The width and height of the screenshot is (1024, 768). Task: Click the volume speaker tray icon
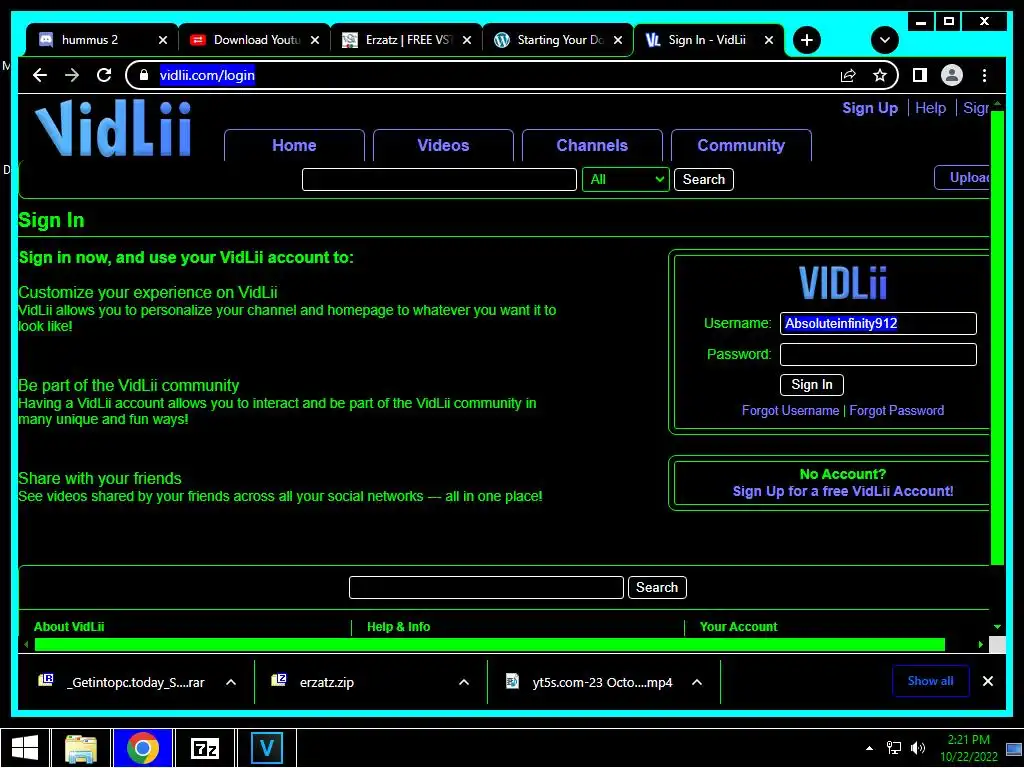[918, 748]
